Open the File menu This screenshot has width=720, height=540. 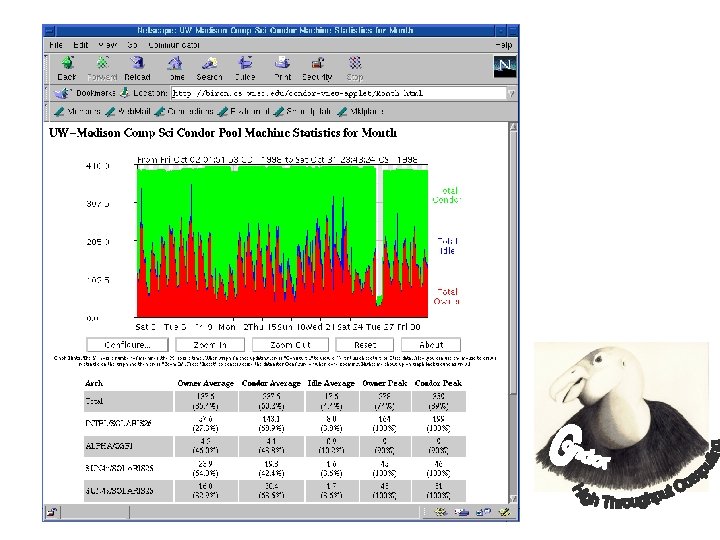point(56,45)
